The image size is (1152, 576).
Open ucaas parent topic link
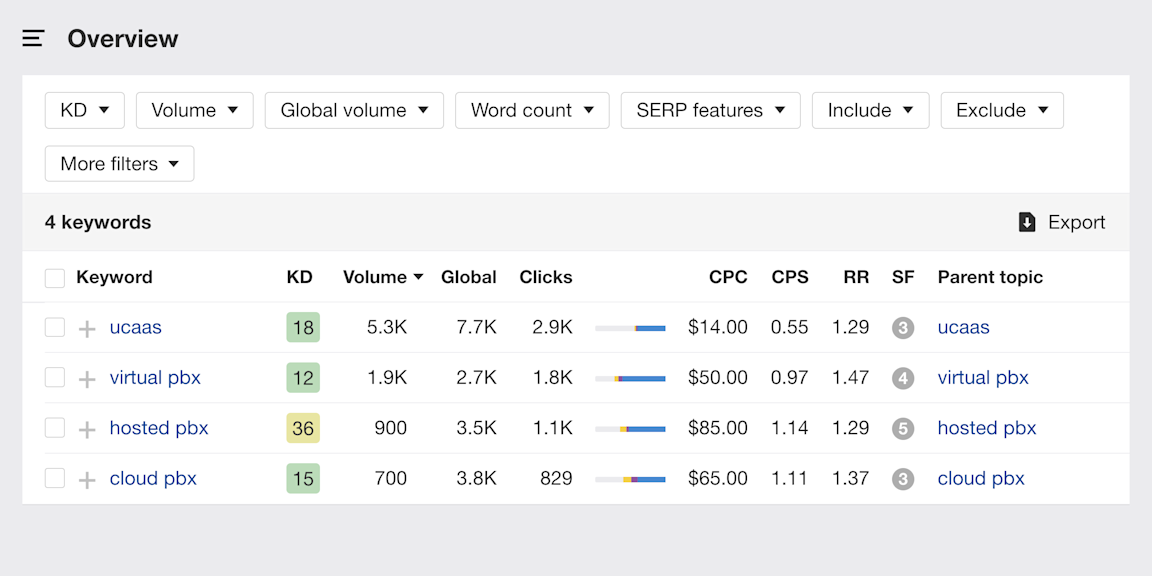coord(963,327)
